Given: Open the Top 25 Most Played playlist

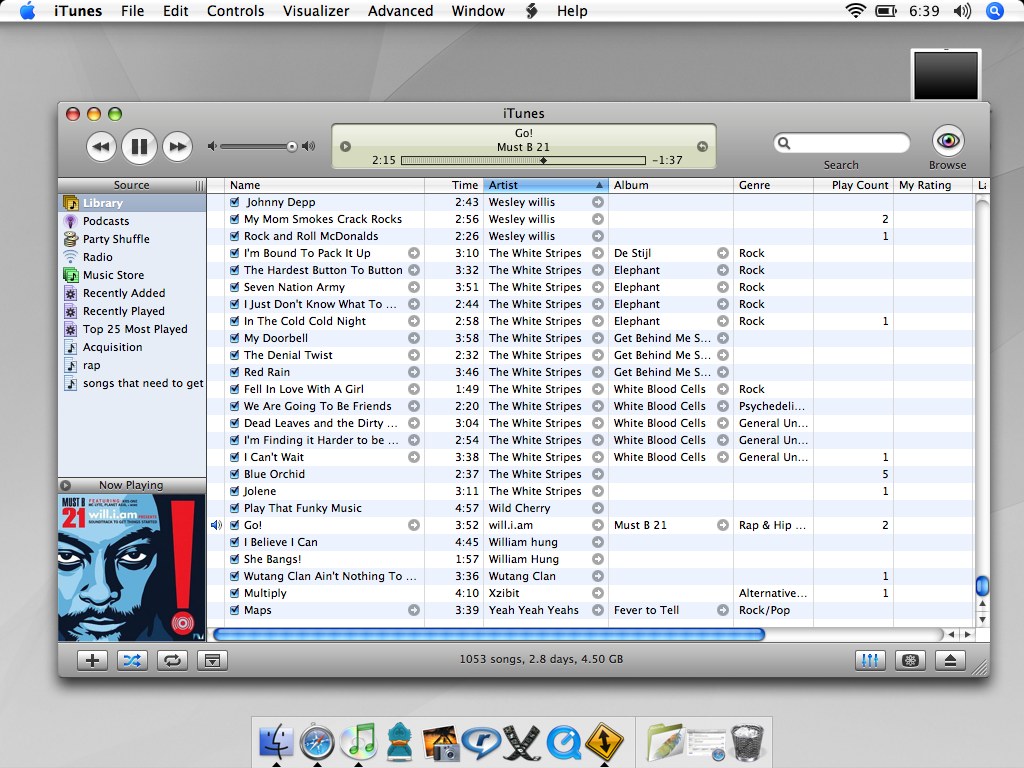Looking at the screenshot, I should tap(133, 329).
